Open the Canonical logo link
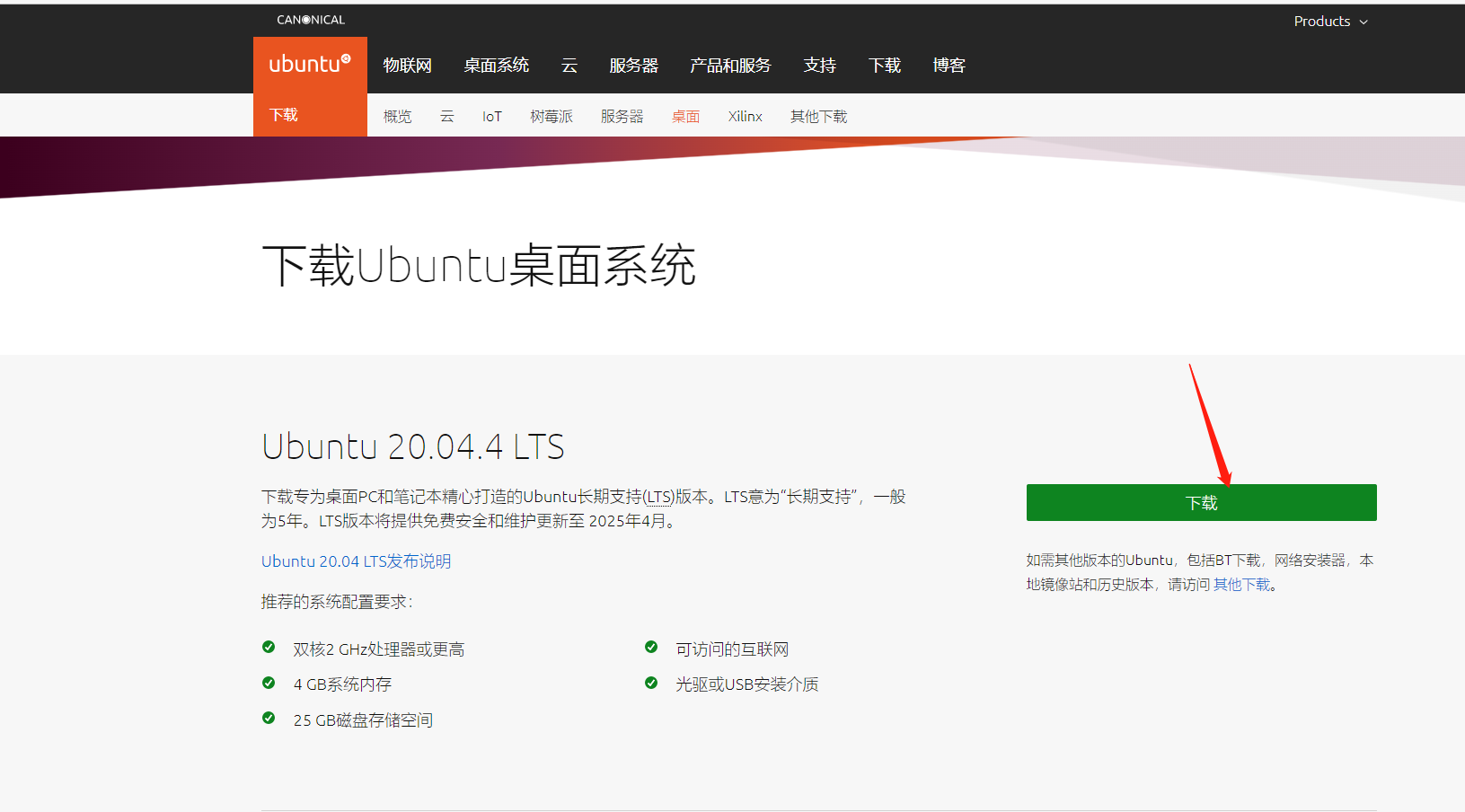 311,20
